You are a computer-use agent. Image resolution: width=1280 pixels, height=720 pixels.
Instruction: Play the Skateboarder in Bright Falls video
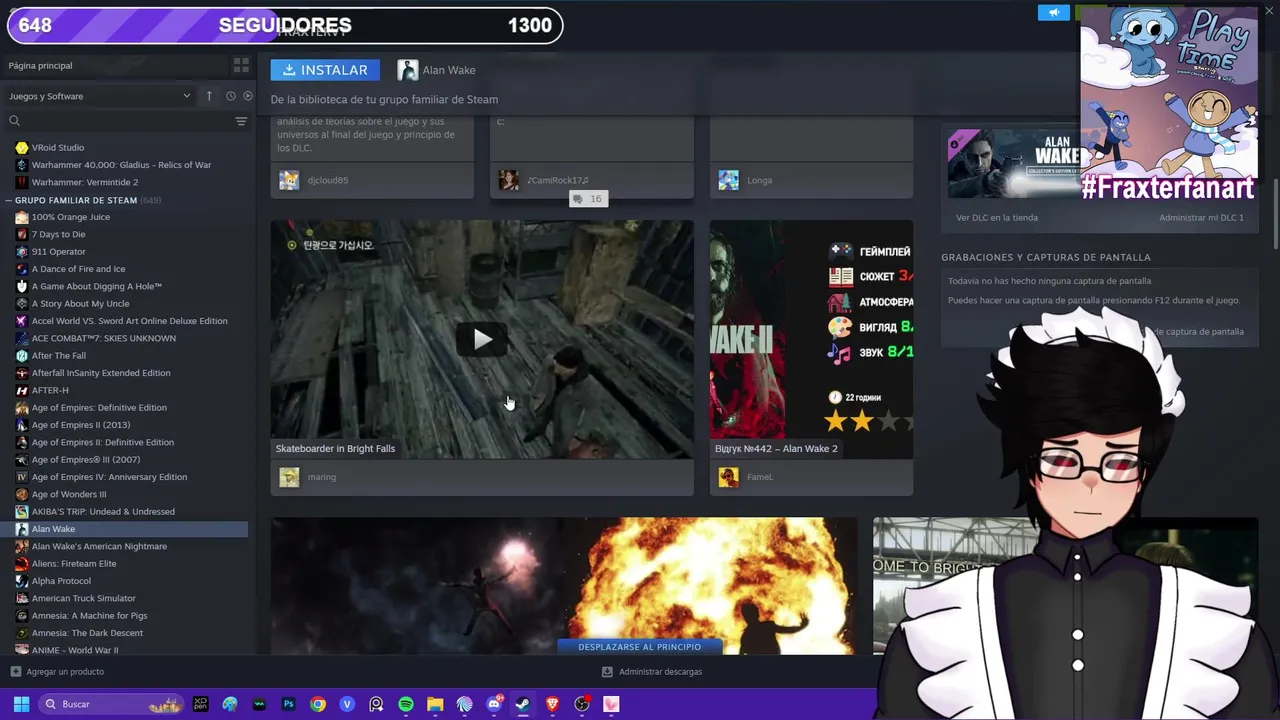482,339
